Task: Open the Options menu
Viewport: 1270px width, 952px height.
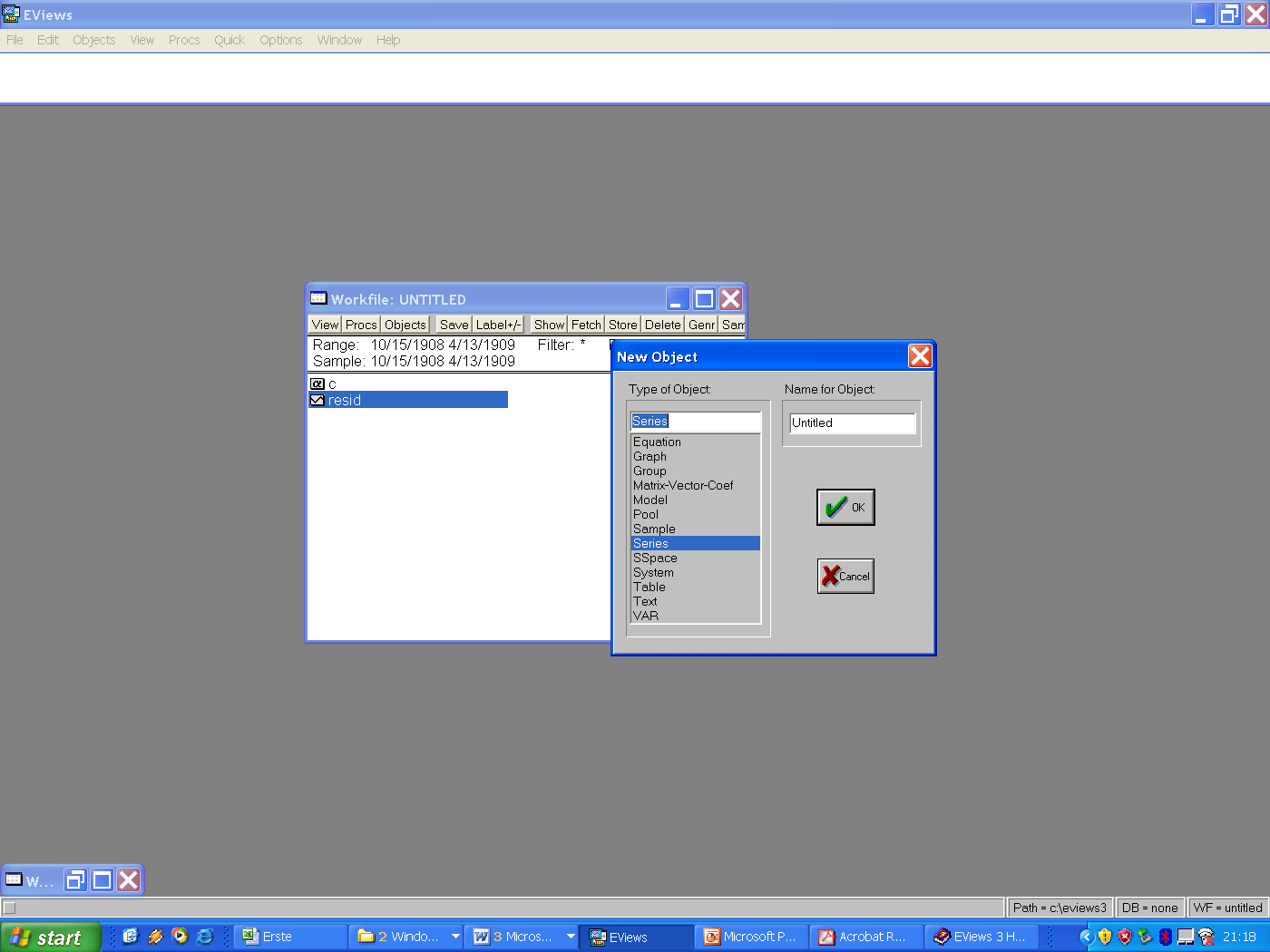Action: (281, 40)
